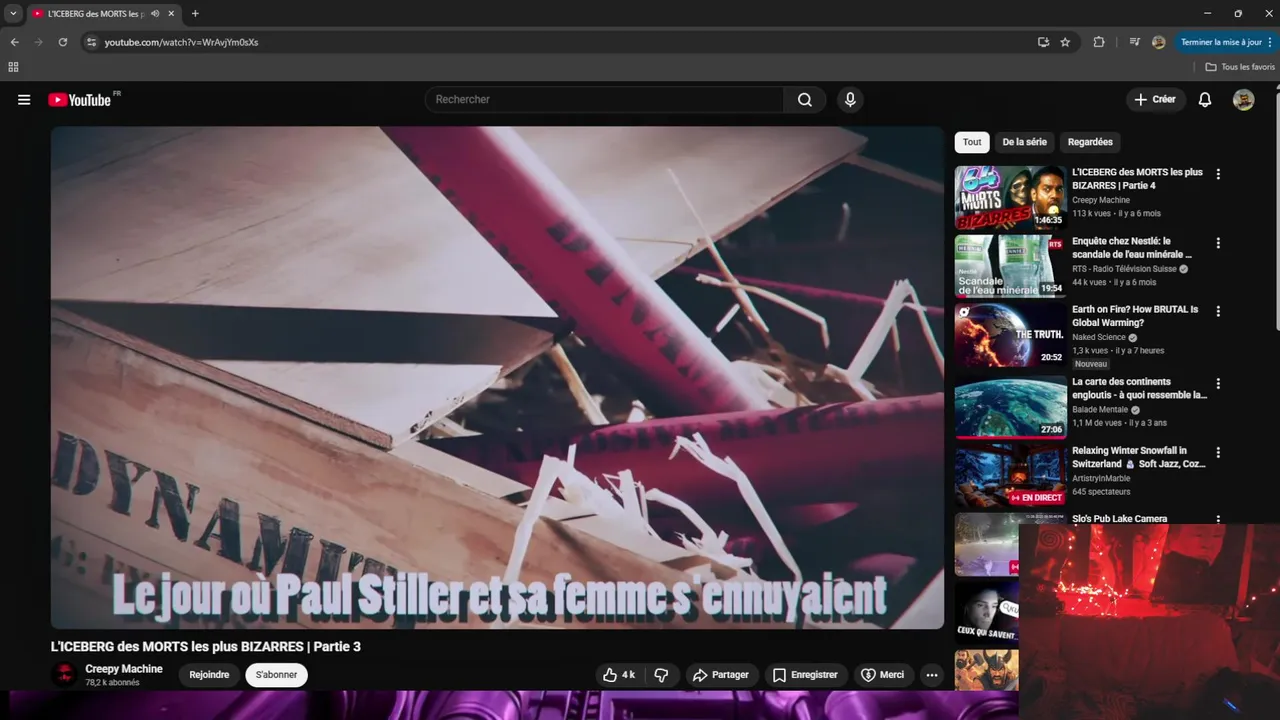The image size is (1280, 720).
Task: Show the 'Tout' filter chip
Action: point(972,142)
